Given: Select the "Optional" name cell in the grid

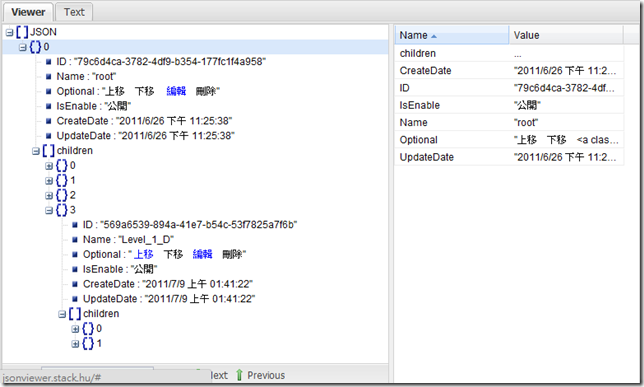Looking at the screenshot, I should (x=452, y=140).
